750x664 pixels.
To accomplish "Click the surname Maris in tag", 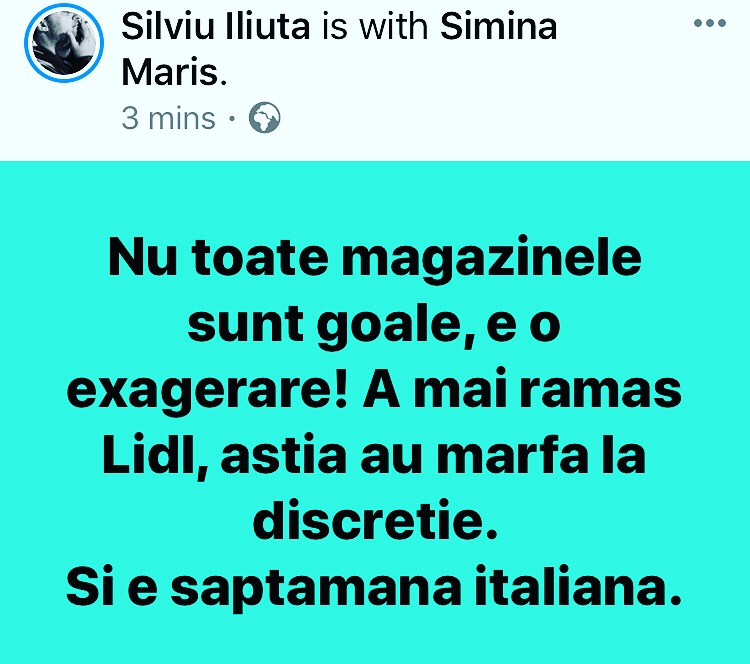I will point(174,72).
